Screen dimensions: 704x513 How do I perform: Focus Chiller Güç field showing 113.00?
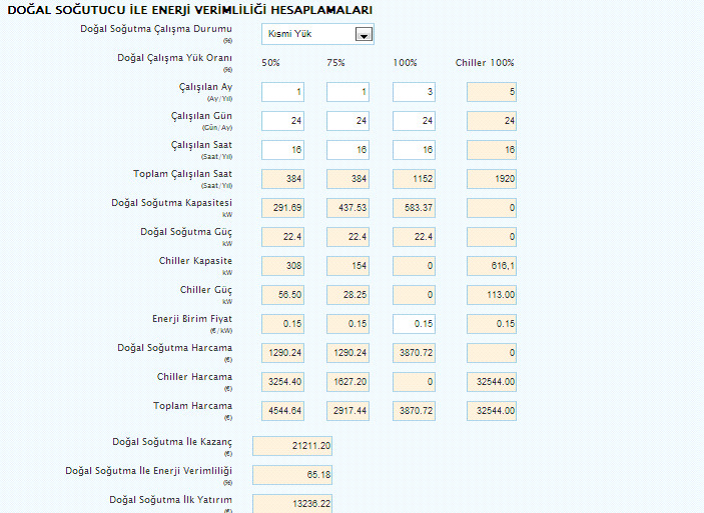click(x=491, y=295)
